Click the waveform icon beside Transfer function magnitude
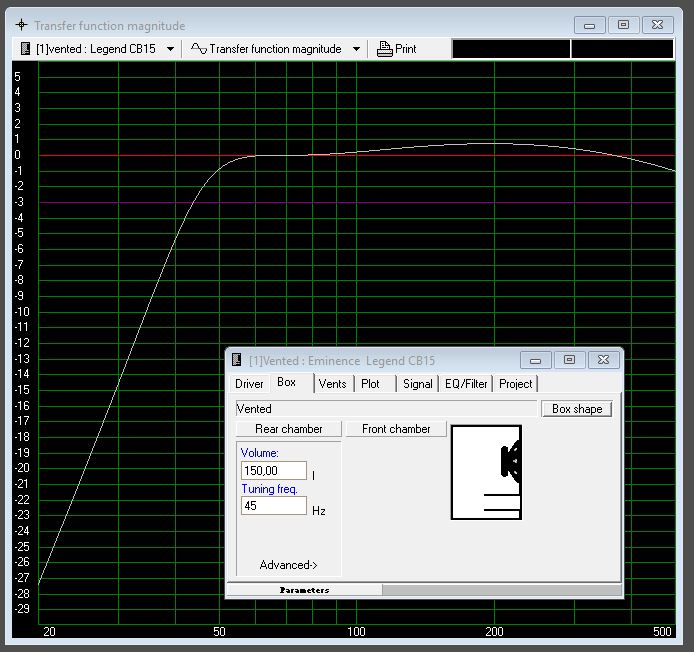This screenshot has height=652, width=694. click(x=199, y=48)
